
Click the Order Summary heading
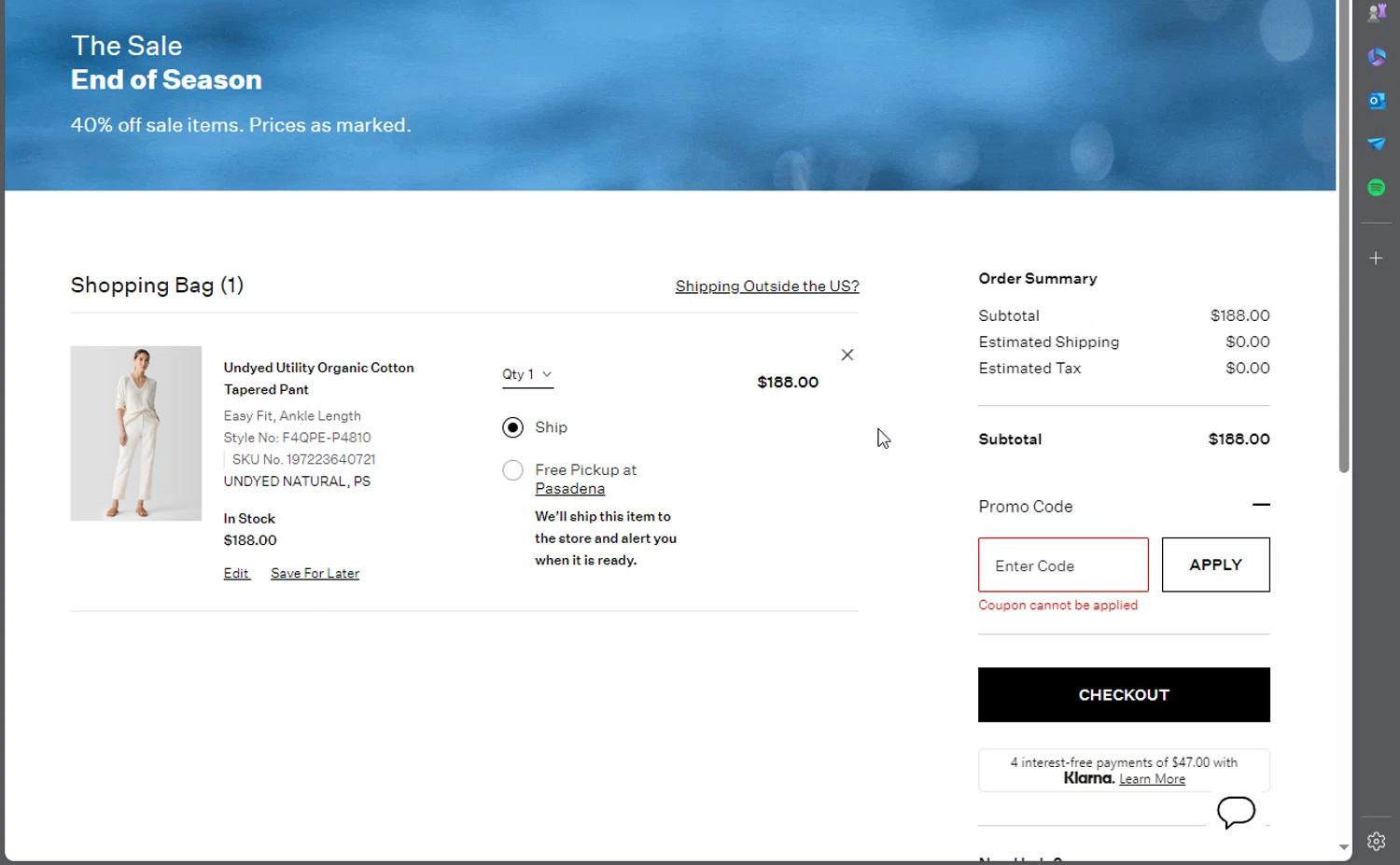(x=1037, y=278)
